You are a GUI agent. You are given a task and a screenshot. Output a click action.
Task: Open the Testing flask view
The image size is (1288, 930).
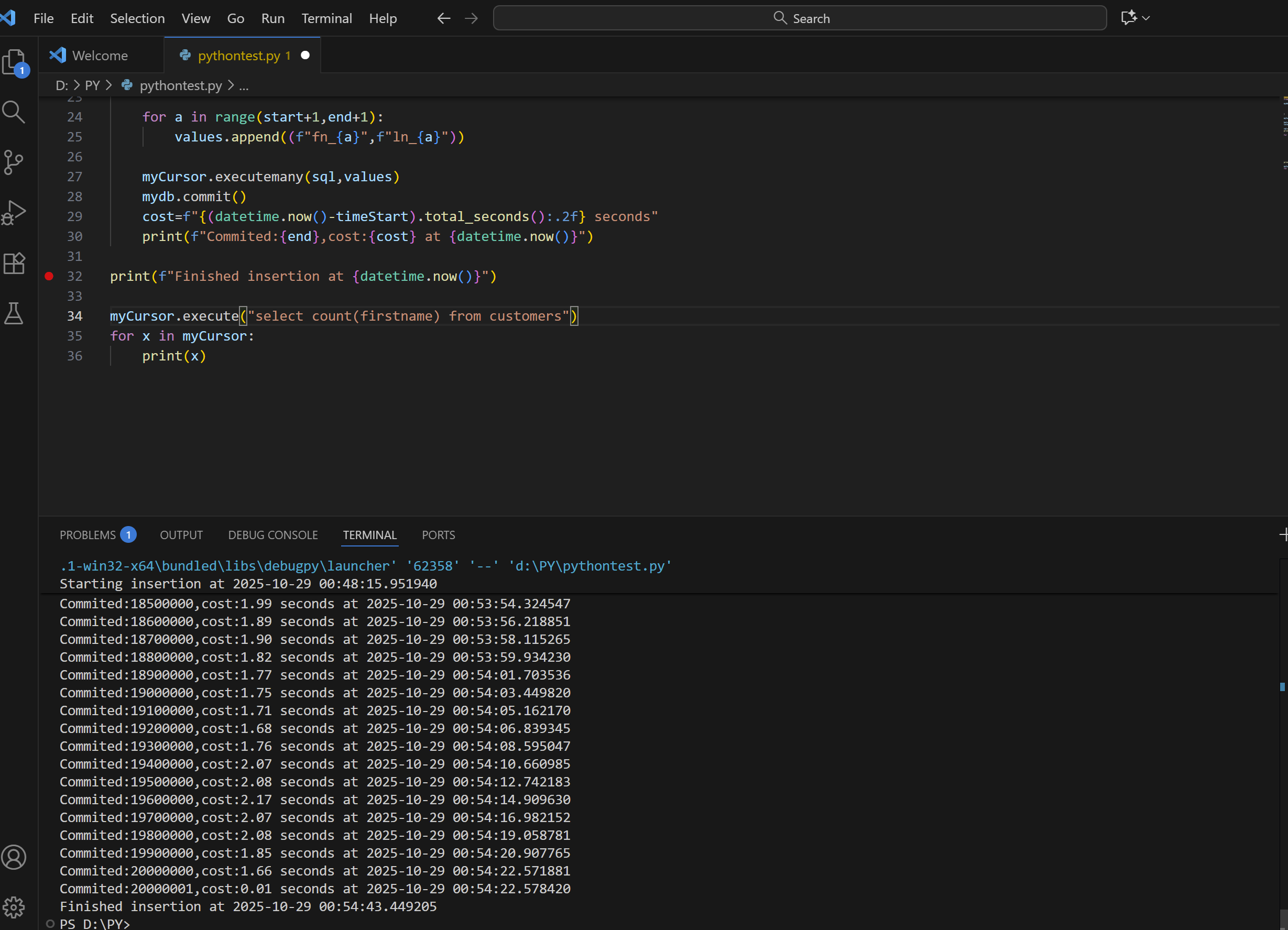pos(14,313)
